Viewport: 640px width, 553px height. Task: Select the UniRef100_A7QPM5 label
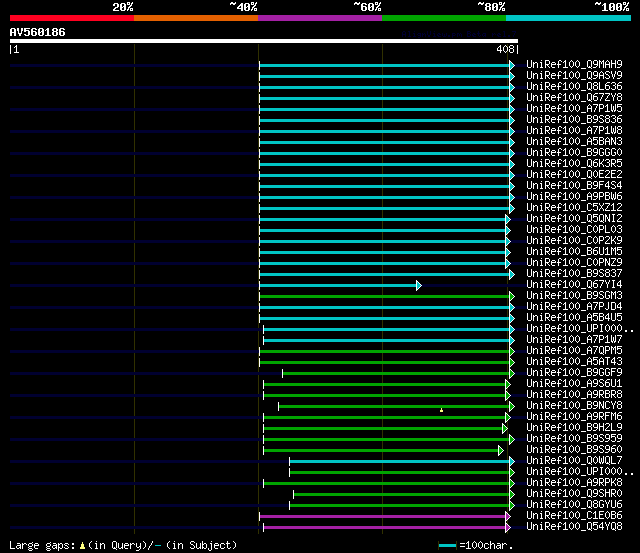pos(574,351)
